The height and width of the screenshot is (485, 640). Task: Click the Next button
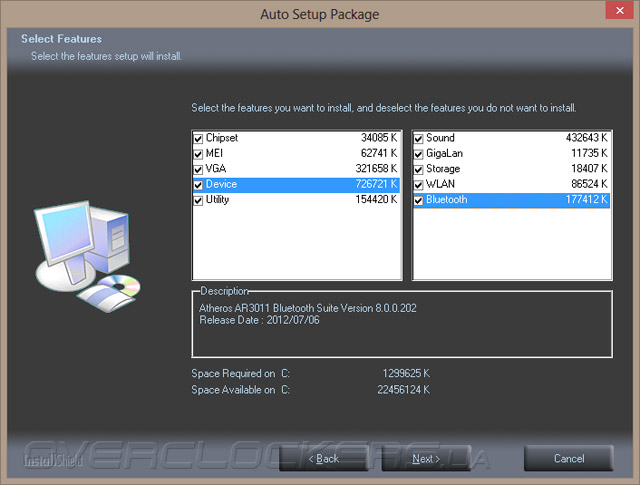426,458
